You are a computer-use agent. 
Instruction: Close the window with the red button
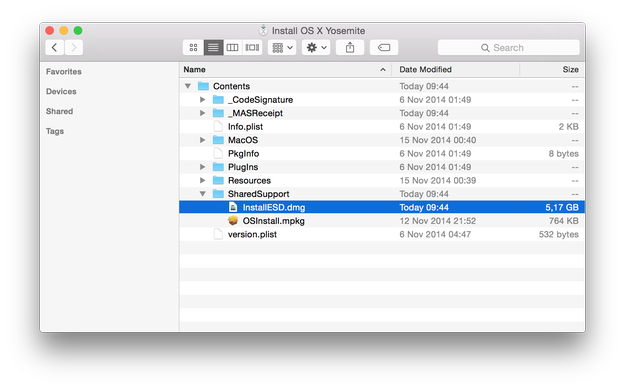pos(50,30)
